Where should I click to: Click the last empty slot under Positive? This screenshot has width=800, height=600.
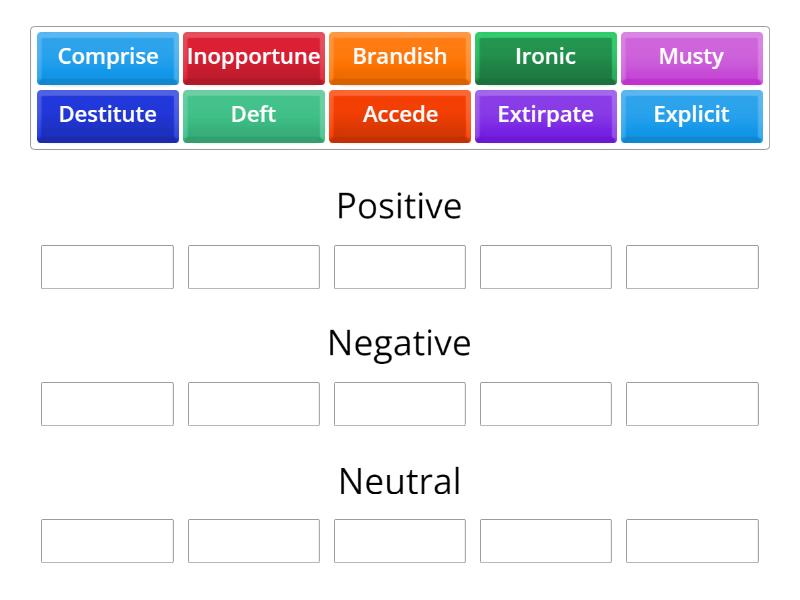692,266
